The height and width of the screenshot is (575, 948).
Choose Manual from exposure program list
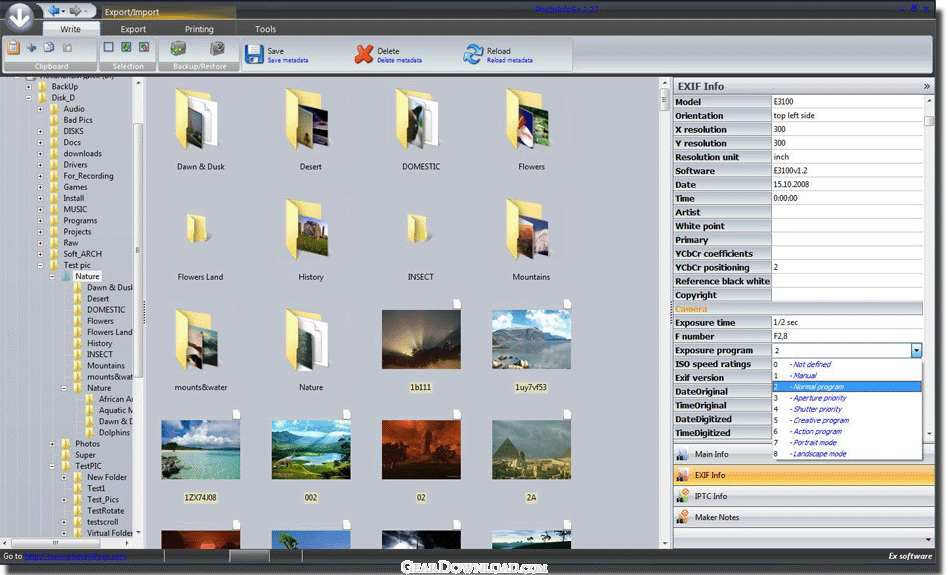[x=846, y=375]
